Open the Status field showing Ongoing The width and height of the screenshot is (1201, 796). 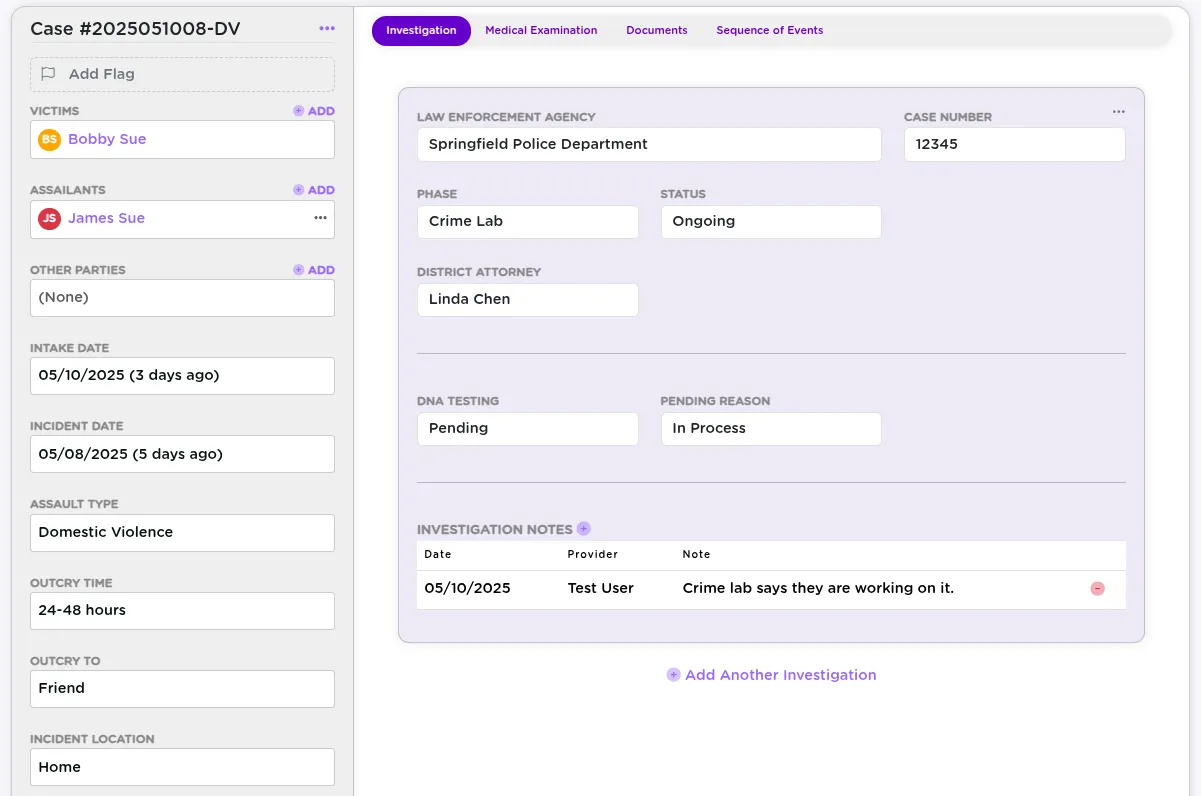[771, 221]
